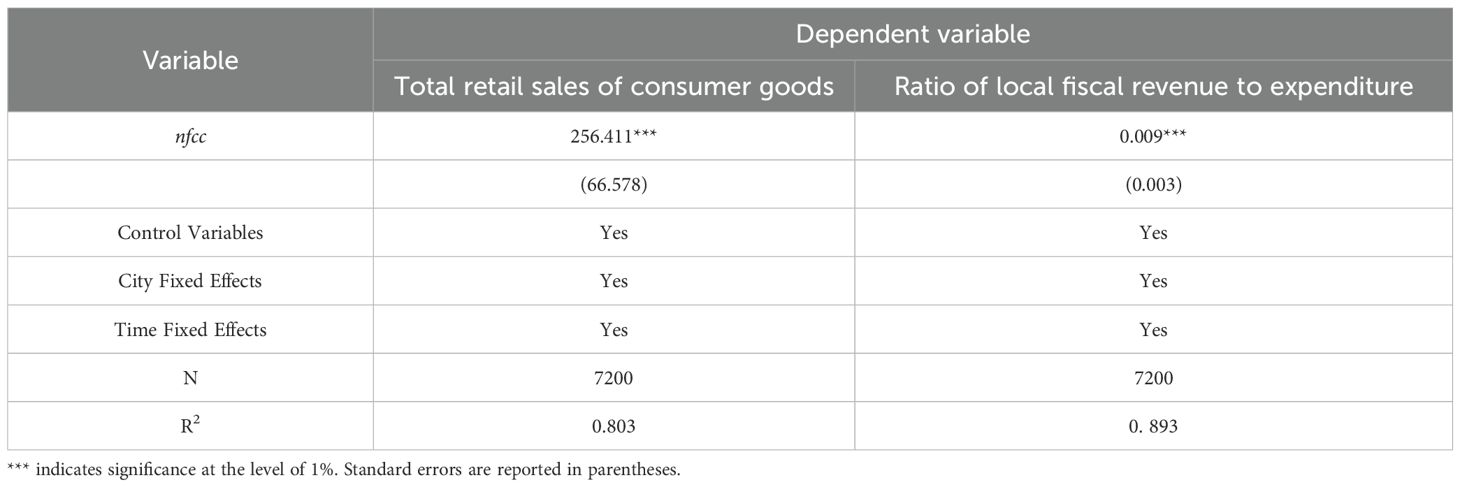Select the standard error (66.578)

(614, 184)
